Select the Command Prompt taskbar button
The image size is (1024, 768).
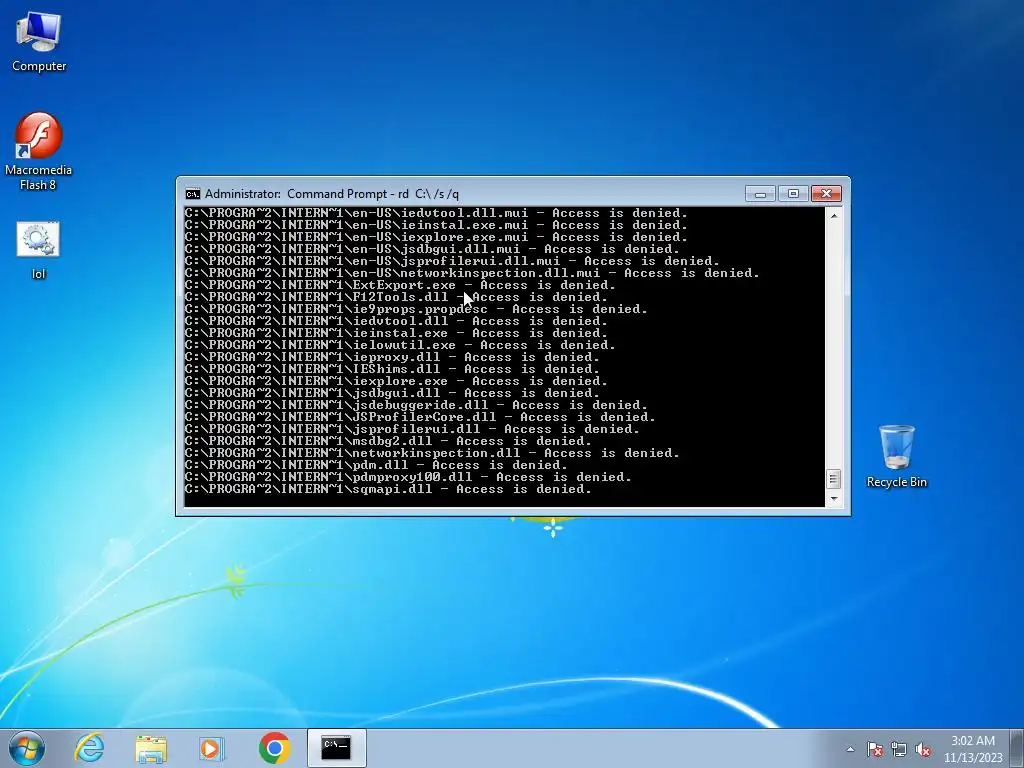point(336,748)
